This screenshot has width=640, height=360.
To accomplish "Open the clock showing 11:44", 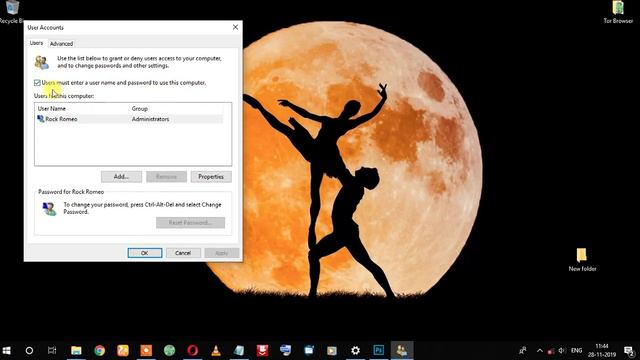I will [602, 350].
